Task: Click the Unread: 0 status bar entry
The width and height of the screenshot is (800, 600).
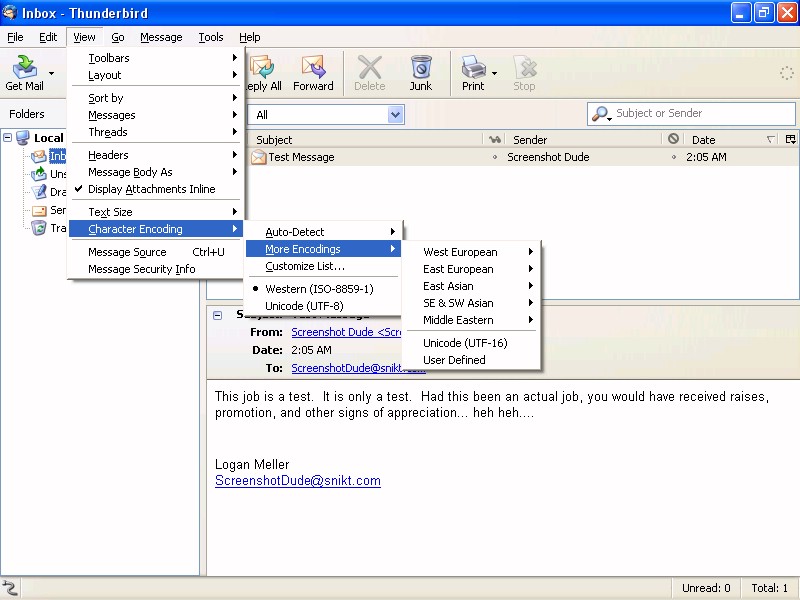Action: point(706,588)
